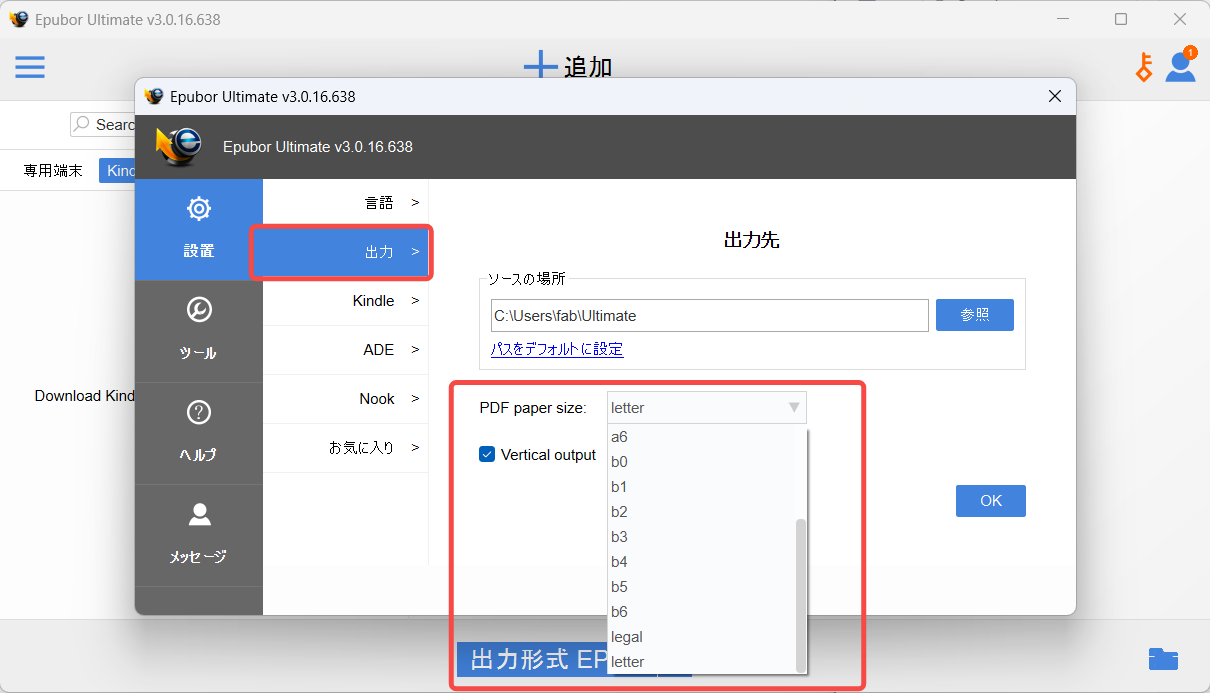Click the 追加 add label in main window
The image size is (1210, 693).
point(588,67)
